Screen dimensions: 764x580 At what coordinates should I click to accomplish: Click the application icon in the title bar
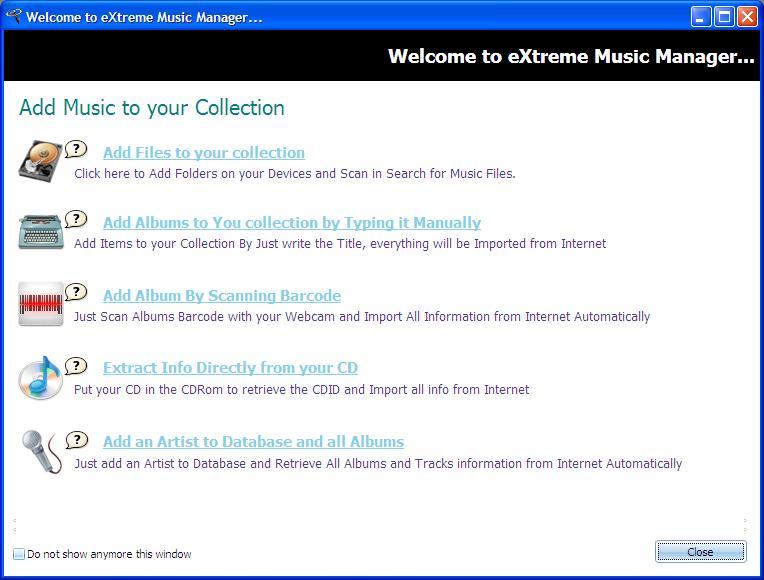pos(14,16)
